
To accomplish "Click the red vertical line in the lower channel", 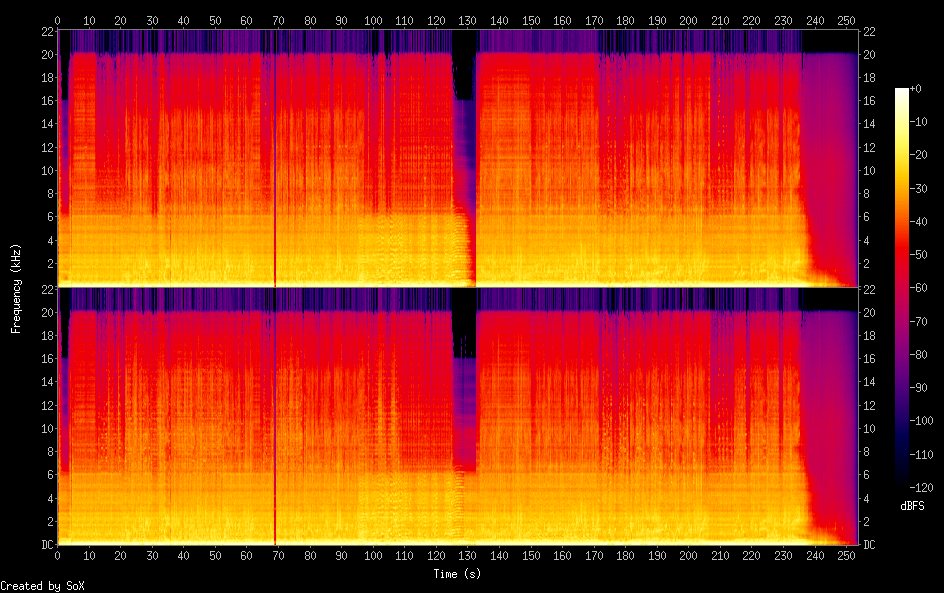I will pyautogui.click(x=275, y=420).
